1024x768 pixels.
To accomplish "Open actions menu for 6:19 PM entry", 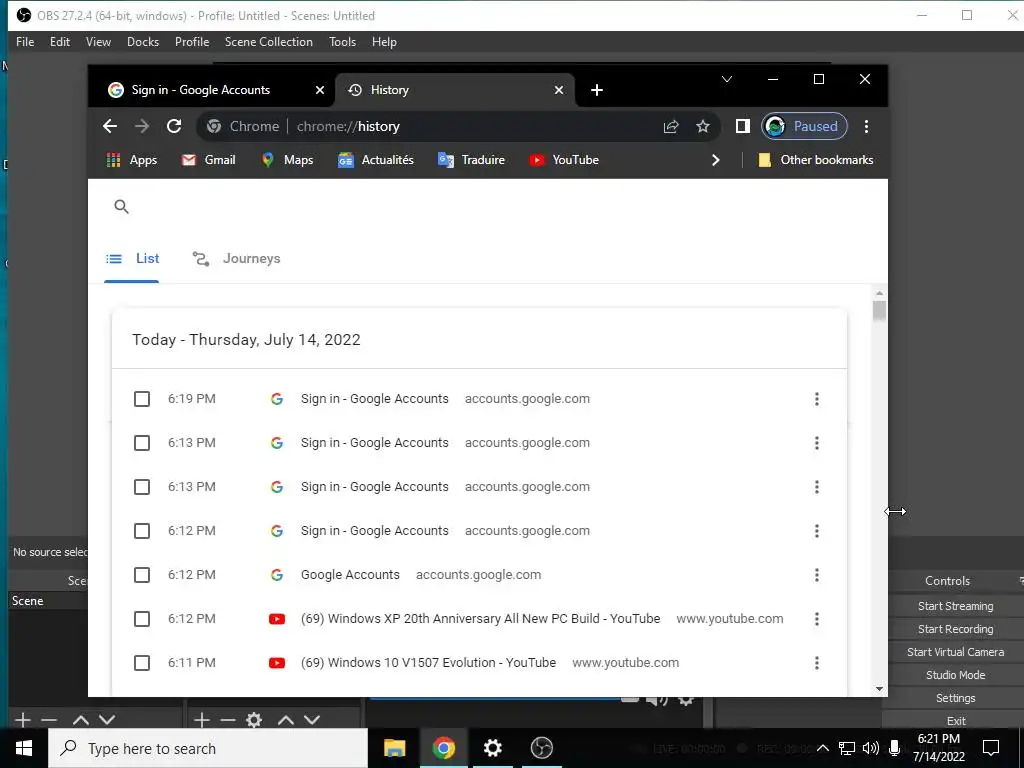I will 816,399.
